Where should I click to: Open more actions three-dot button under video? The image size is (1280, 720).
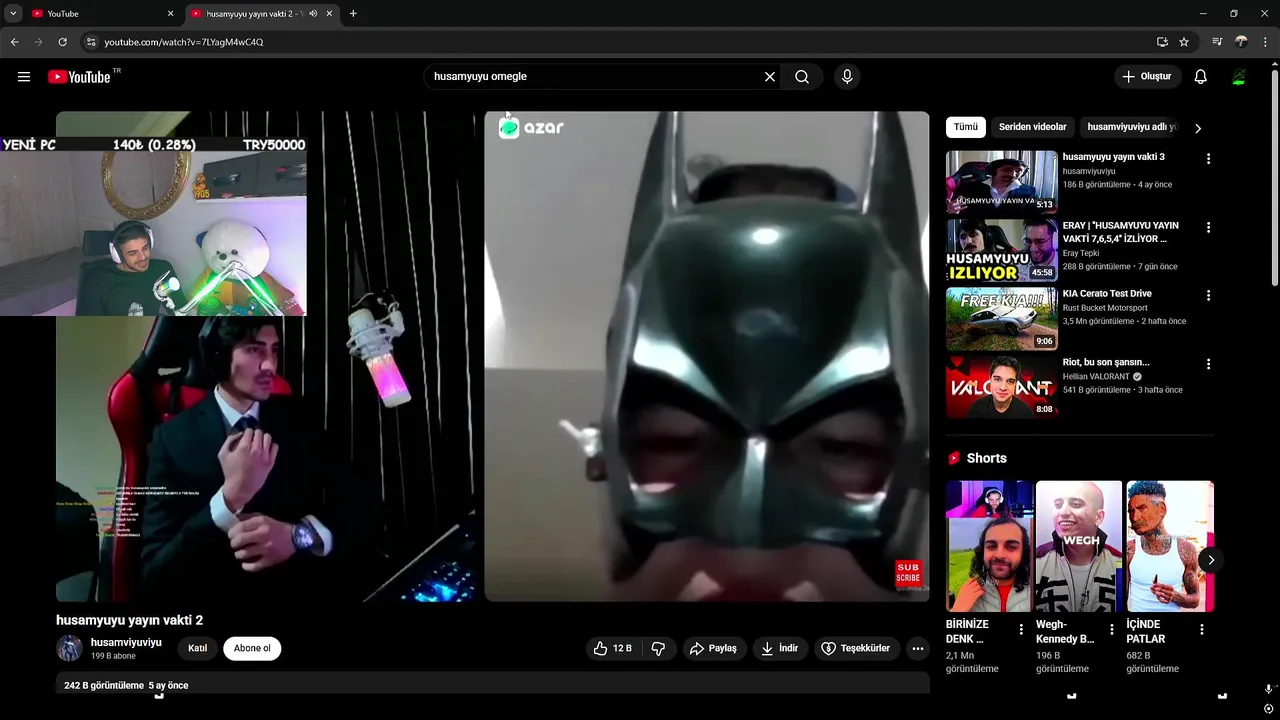tap(917, 648)
